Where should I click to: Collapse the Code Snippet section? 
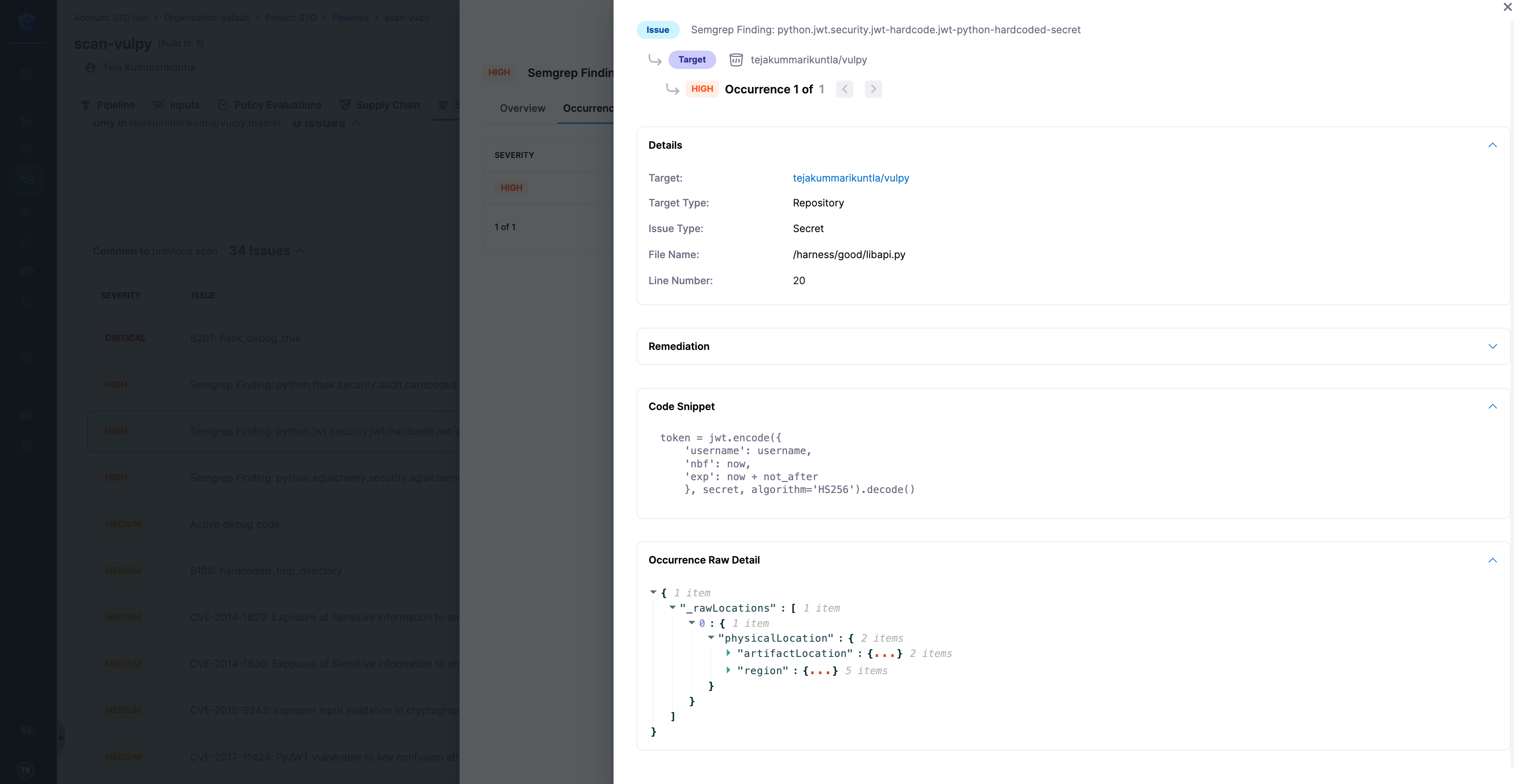(1493, 406)
